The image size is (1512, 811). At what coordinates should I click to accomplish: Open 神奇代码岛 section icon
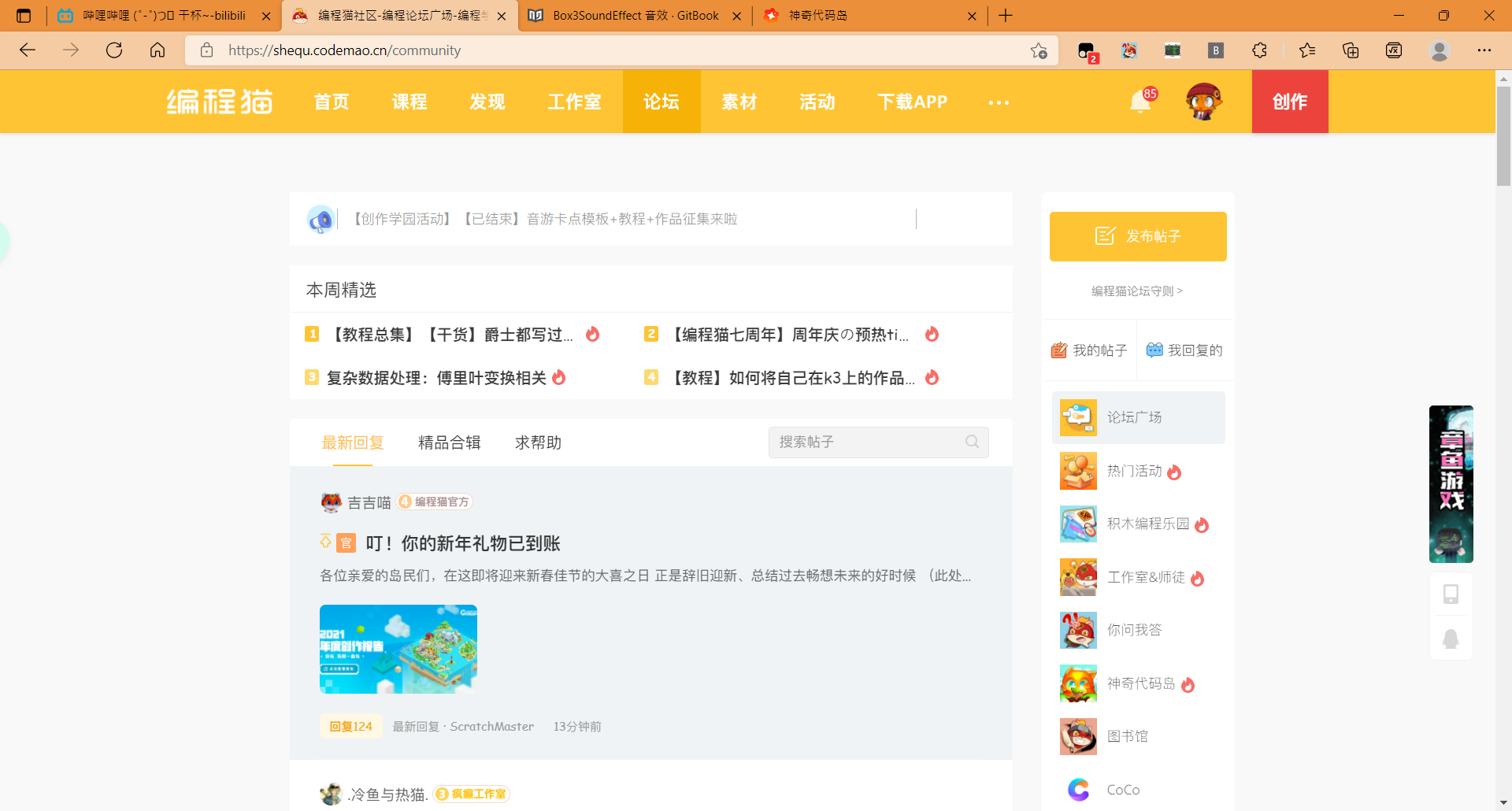point(1078,683)
